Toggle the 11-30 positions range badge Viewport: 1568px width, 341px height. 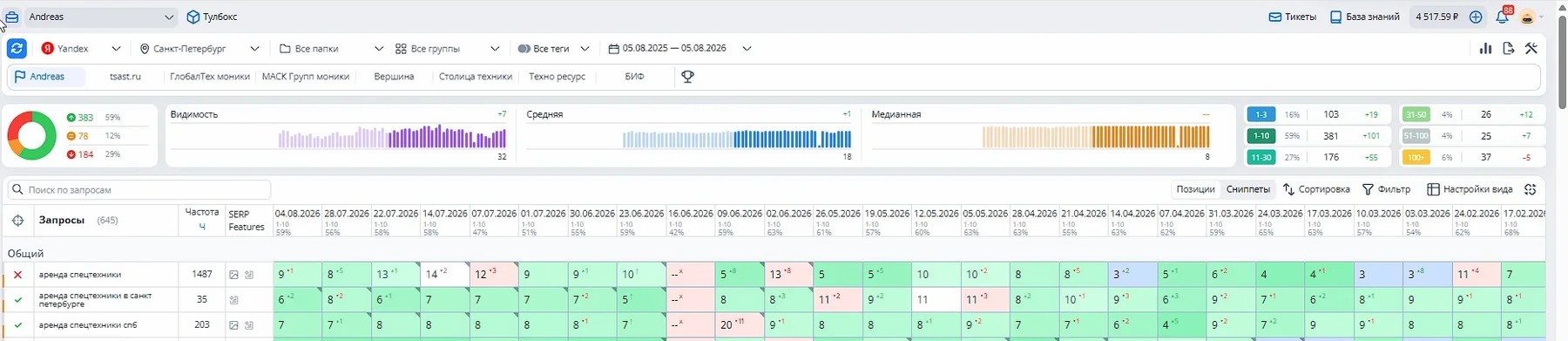[1261, 158]
